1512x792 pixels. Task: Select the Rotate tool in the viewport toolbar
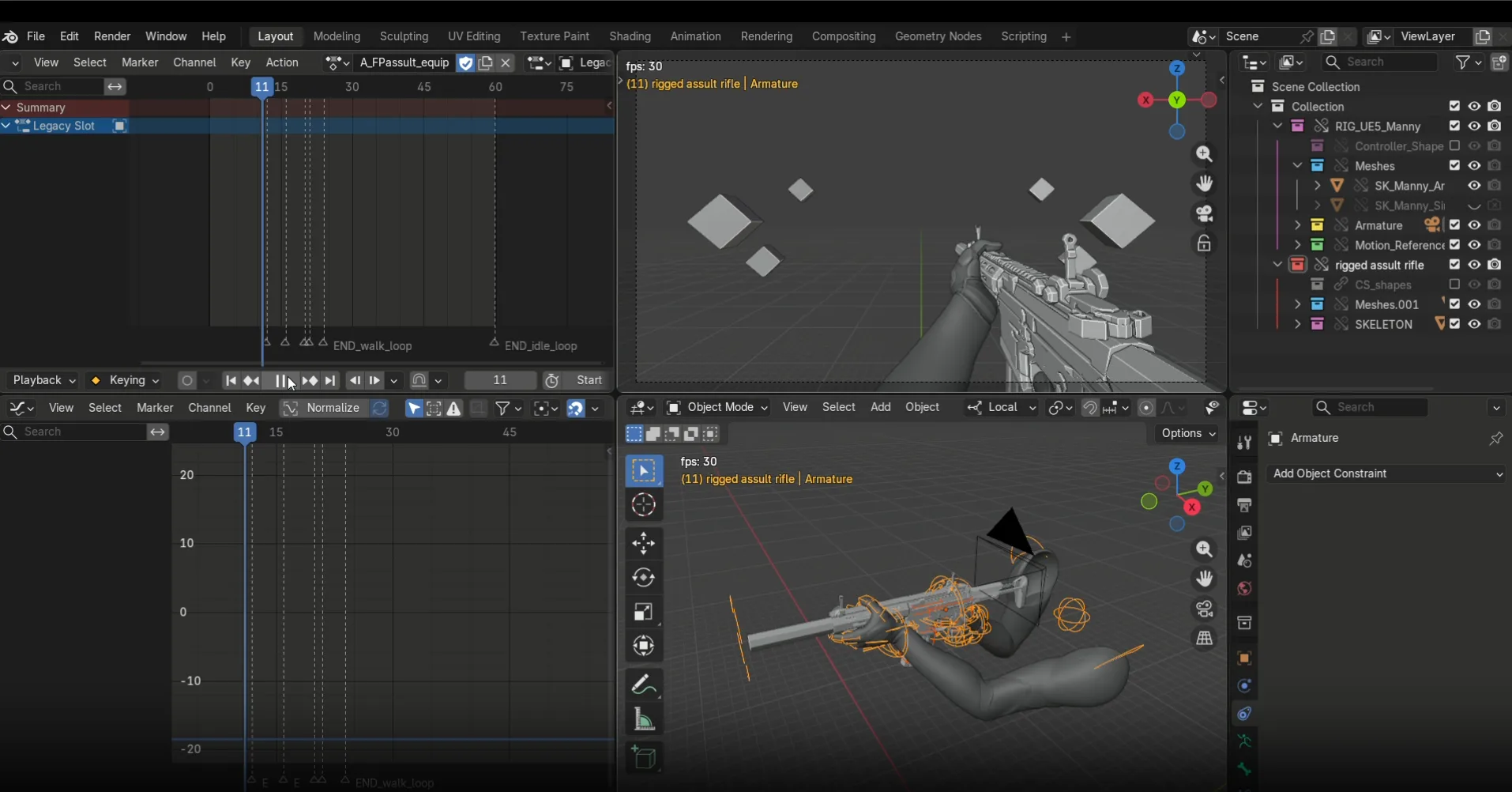[644, 578]
